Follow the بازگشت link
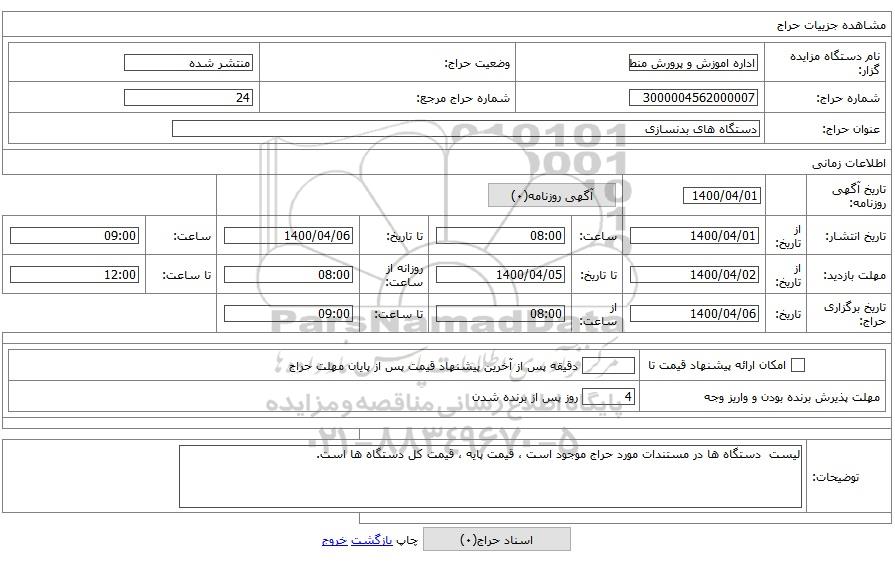This screenshot has width=895, height=576. tap(372, 540)
